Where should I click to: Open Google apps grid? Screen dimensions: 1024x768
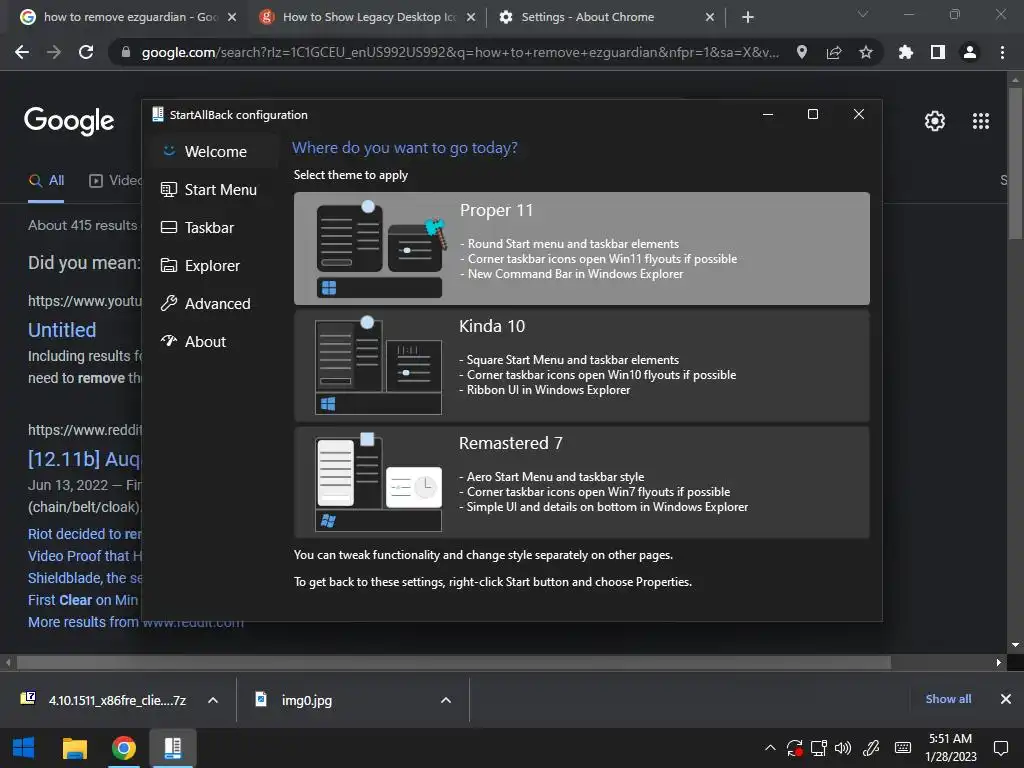(x=981, y=121)
